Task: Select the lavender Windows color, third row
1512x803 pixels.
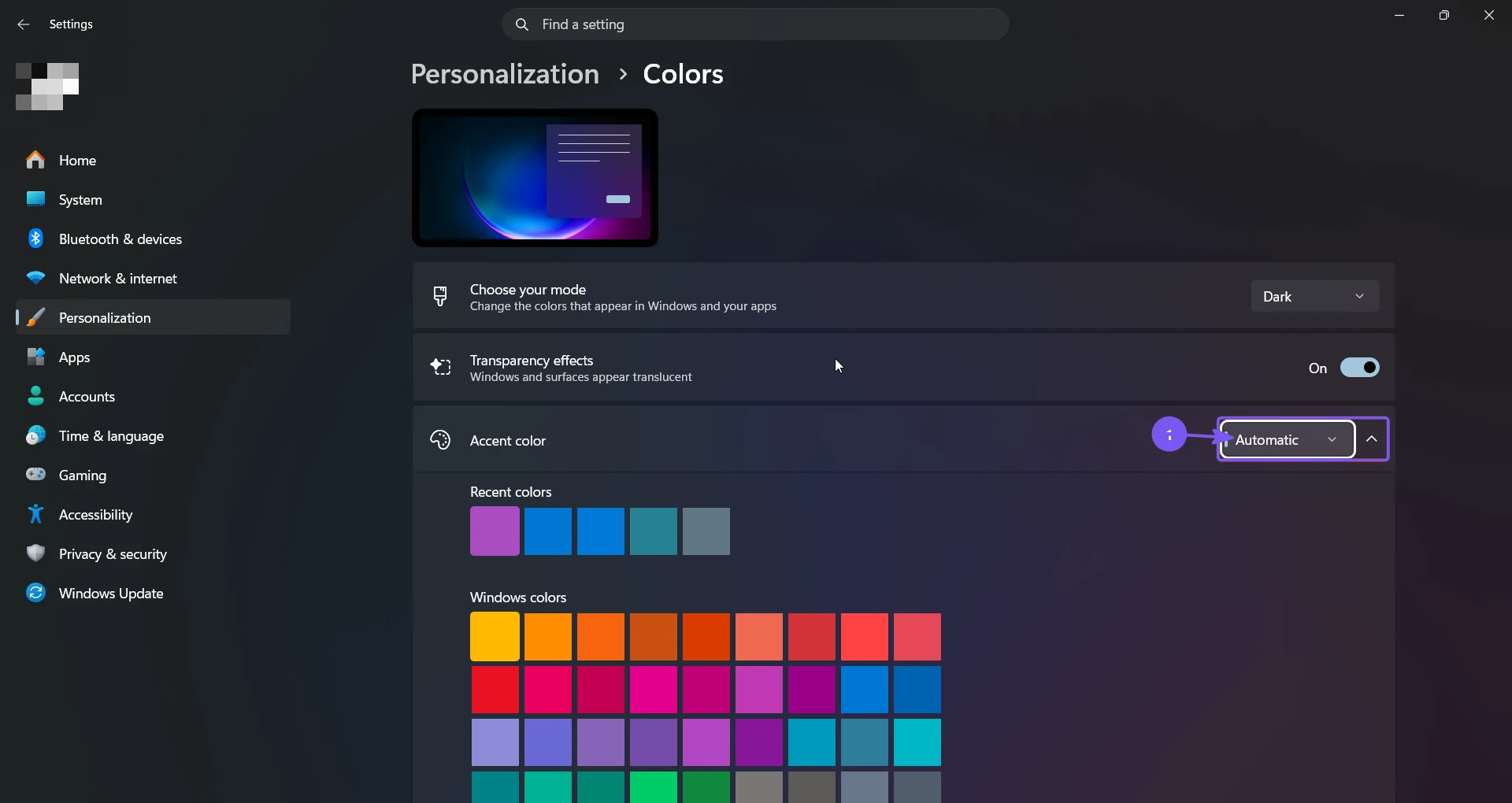Action: 495,742
